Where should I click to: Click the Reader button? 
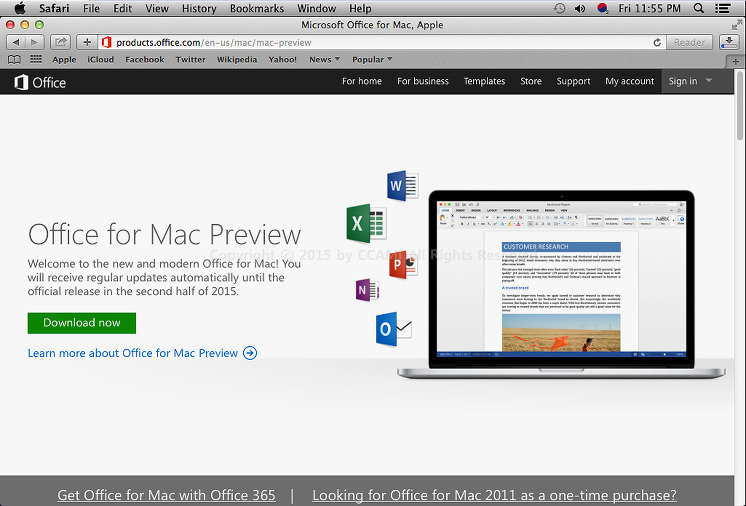point(689,42)
